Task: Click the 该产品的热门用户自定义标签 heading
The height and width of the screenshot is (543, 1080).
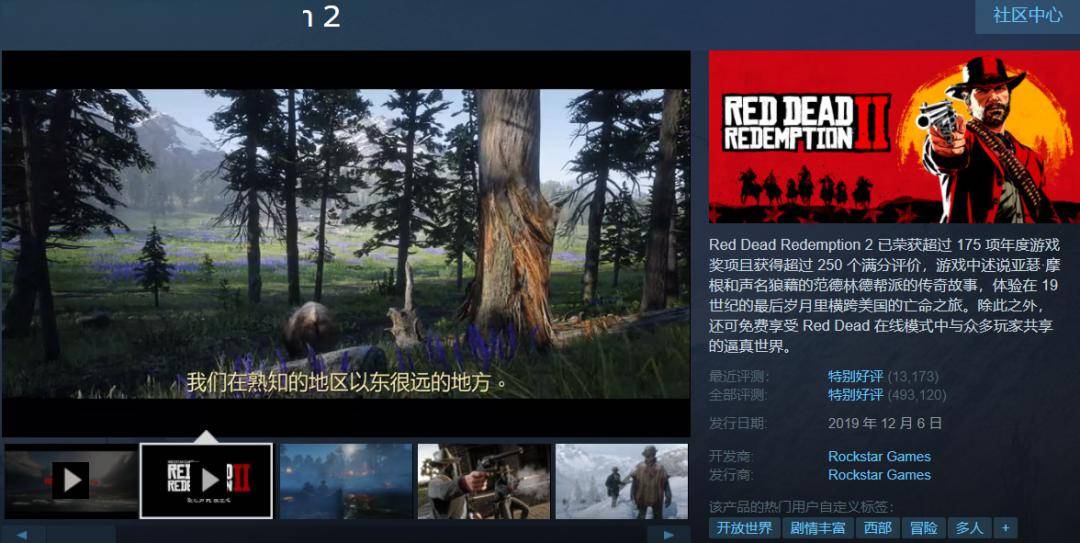Action: point(801,508)
